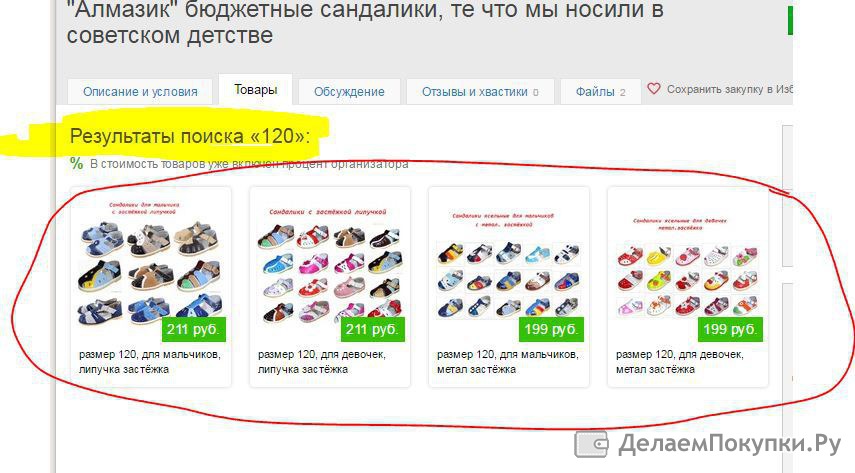Click title размер 120, для девочек, метал застёжка
Image resolution: width=855 pixels, height=473 pixels.
tap(680, 362)
